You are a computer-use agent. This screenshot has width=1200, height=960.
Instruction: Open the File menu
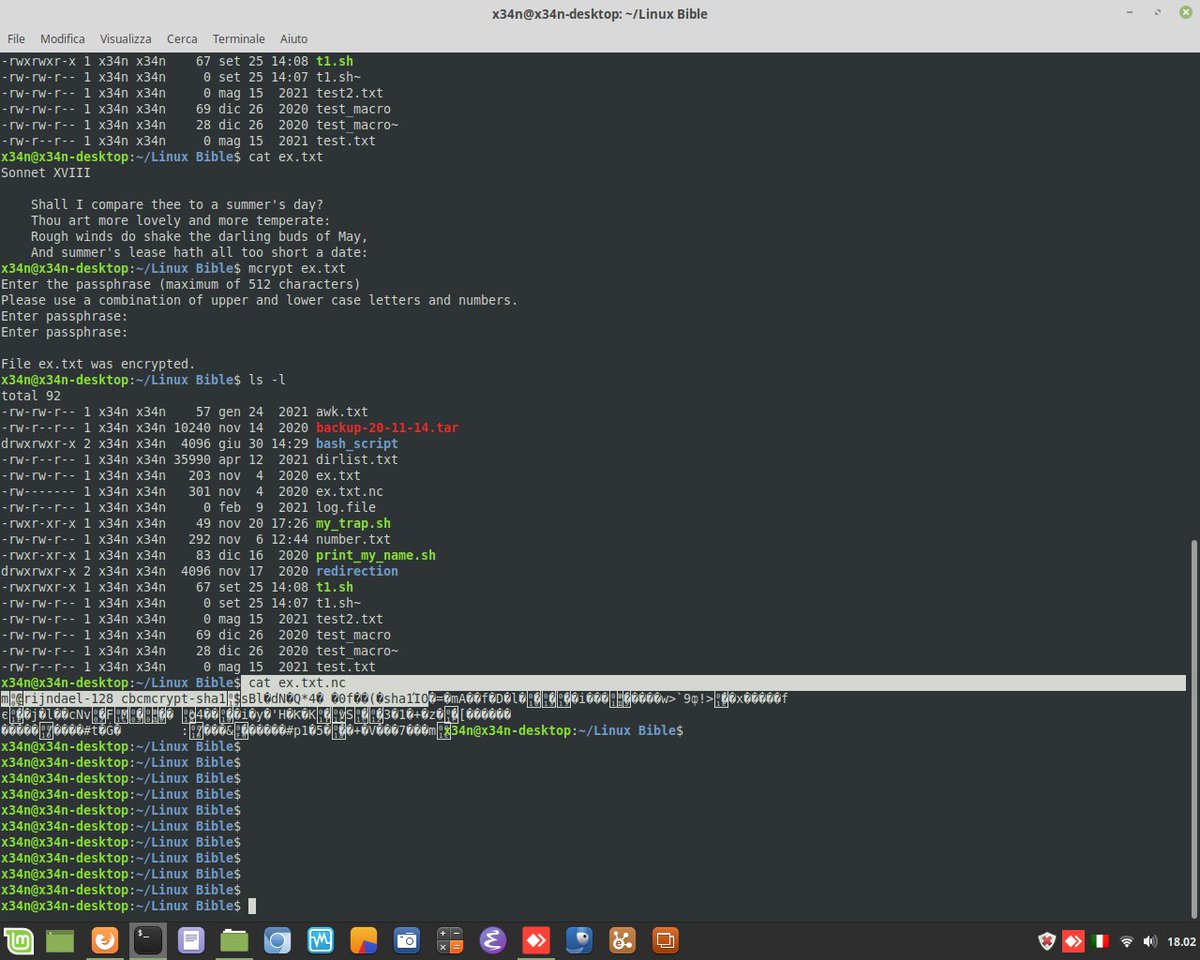tap(16, 38)
